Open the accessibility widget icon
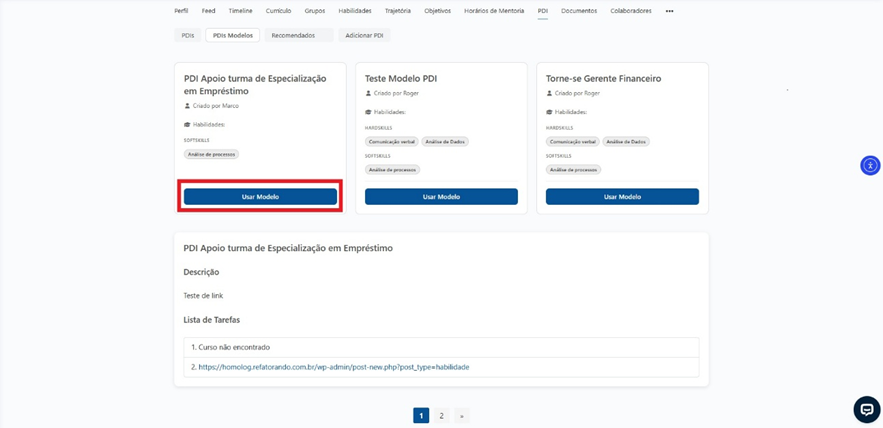Screen dimensions: 883x428 (870, 165)
